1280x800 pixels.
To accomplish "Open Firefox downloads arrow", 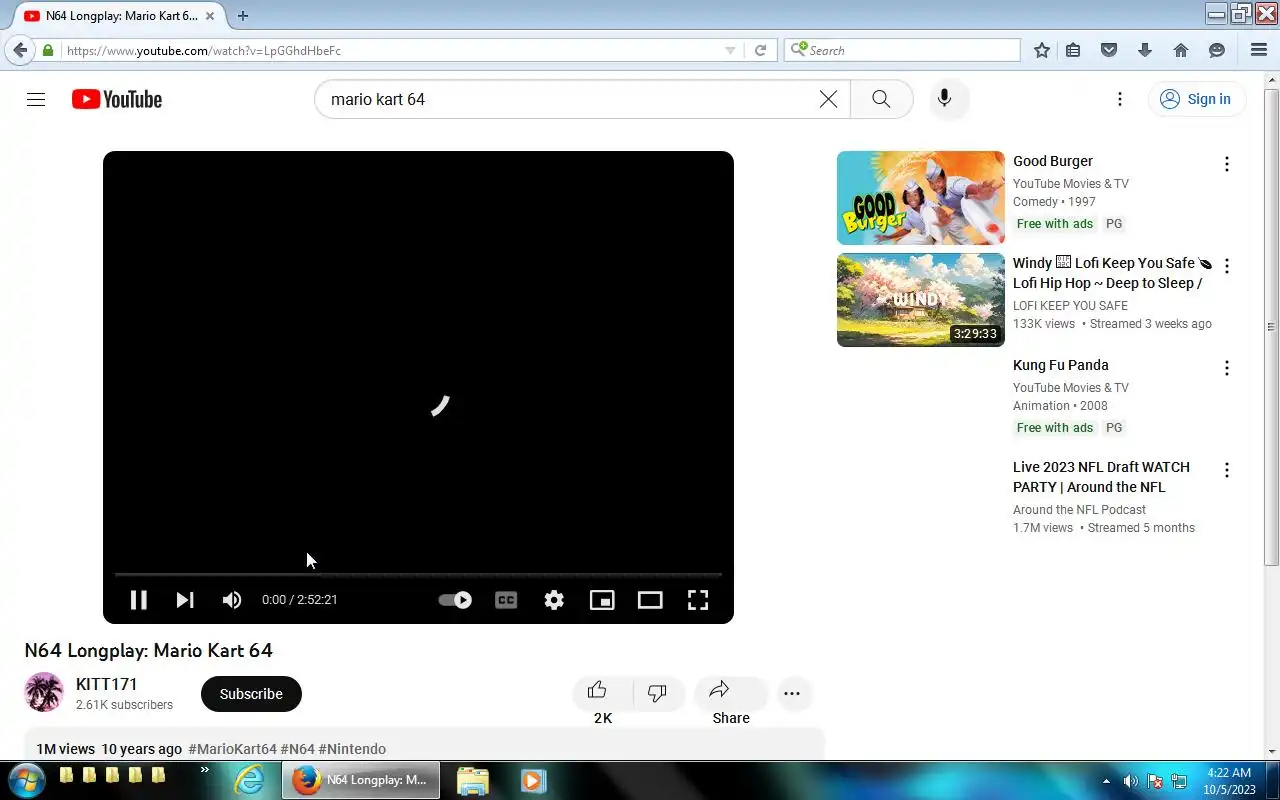I will tap(1145, 50).
